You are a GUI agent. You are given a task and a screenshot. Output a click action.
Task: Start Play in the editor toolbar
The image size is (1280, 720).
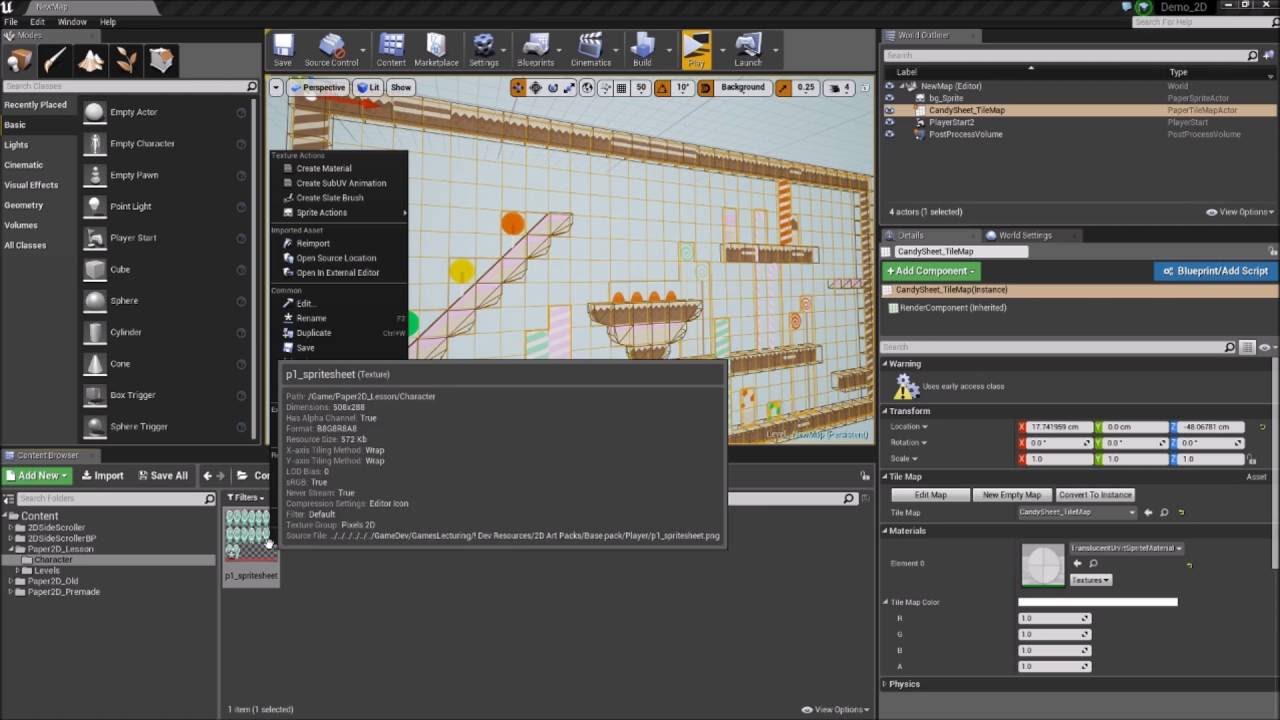click(696, 50)
